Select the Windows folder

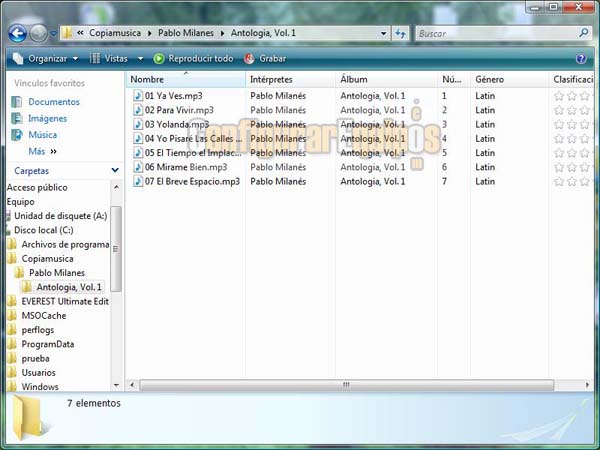[x=40, y=386]
